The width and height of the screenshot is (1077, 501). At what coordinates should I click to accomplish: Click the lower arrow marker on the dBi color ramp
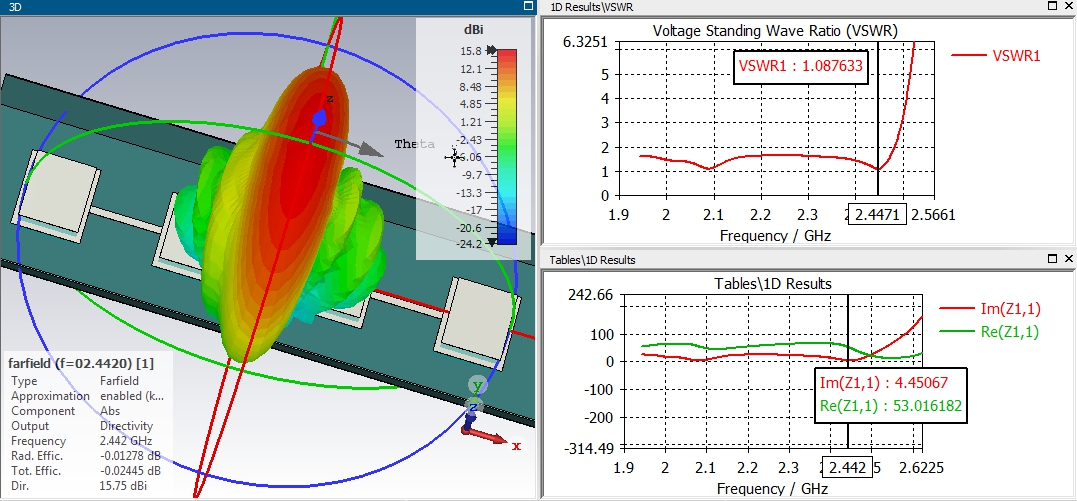pyautogui.click(x=492, y=242)
